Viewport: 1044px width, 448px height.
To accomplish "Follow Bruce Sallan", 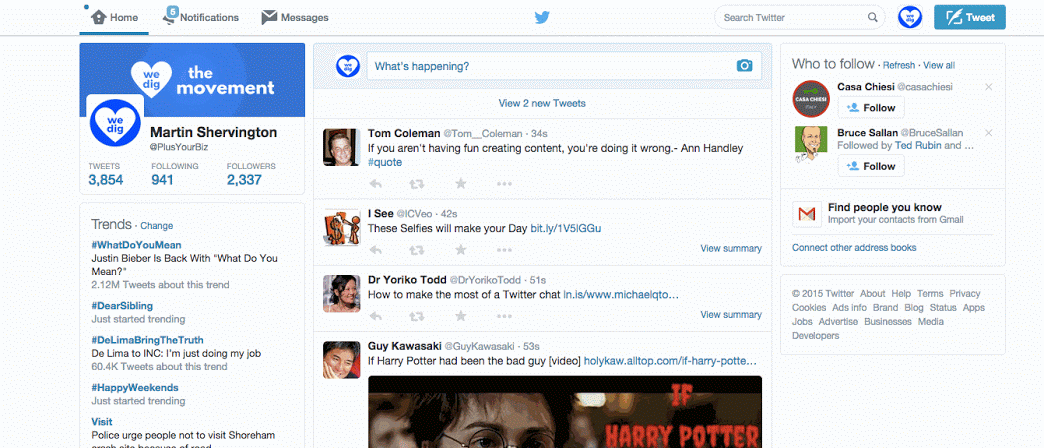I will coord(871,166).
